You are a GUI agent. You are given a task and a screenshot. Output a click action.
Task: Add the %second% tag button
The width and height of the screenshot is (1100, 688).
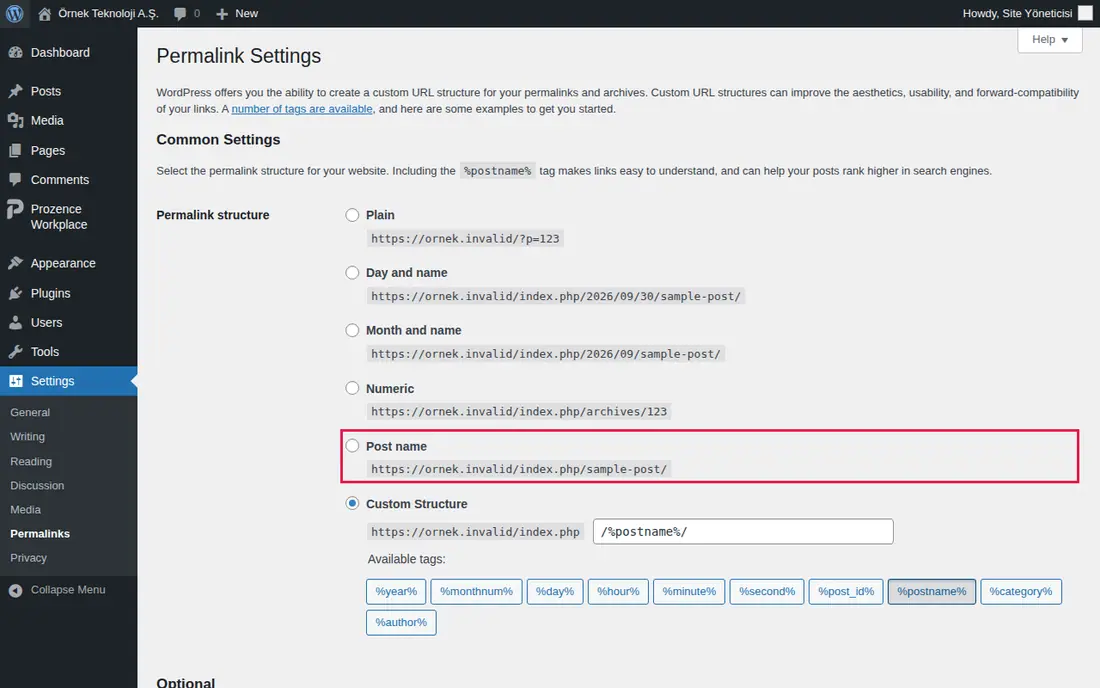point(767,591)
